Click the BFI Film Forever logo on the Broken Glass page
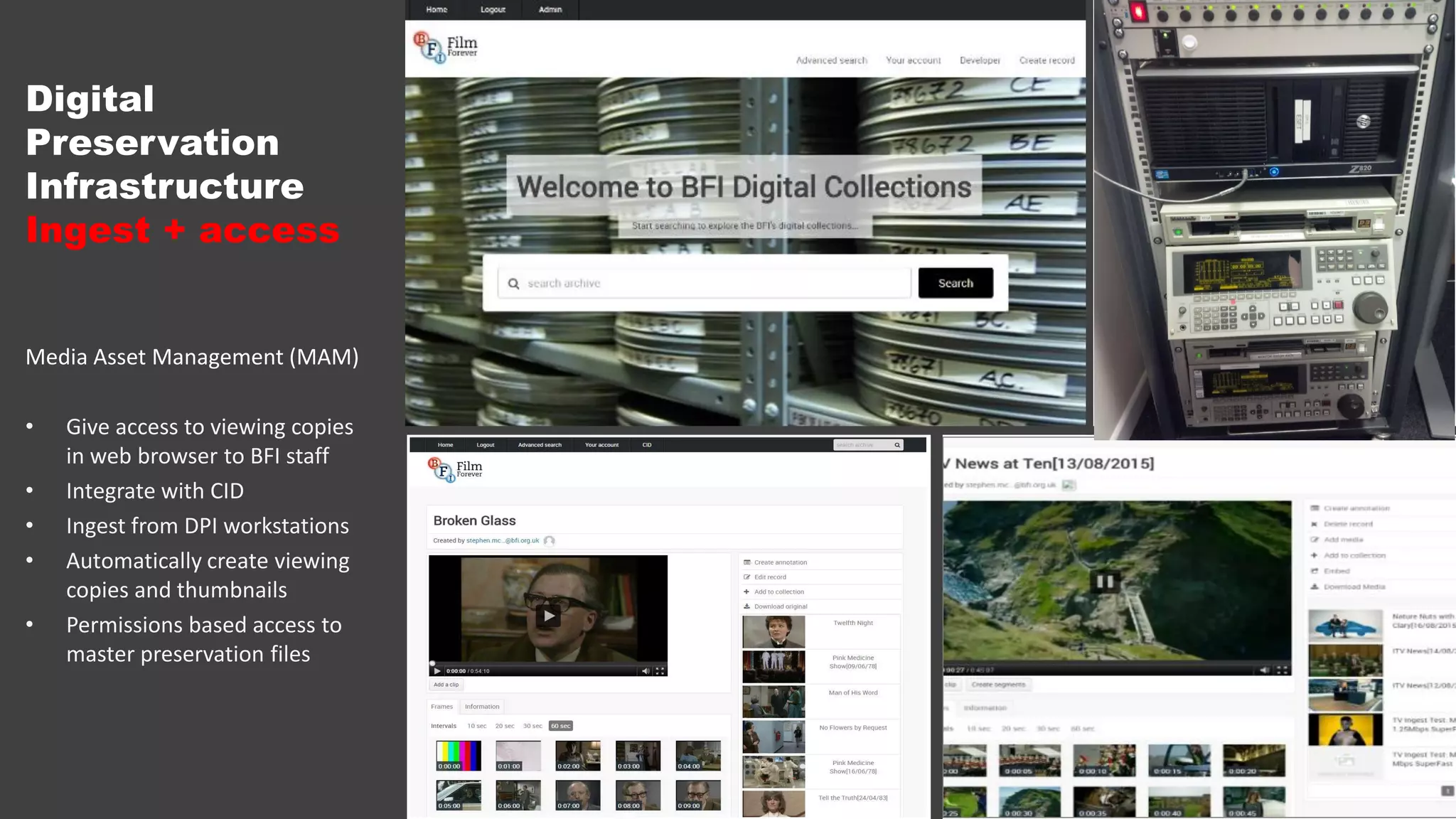1456x819 pixels. (456, 469)
